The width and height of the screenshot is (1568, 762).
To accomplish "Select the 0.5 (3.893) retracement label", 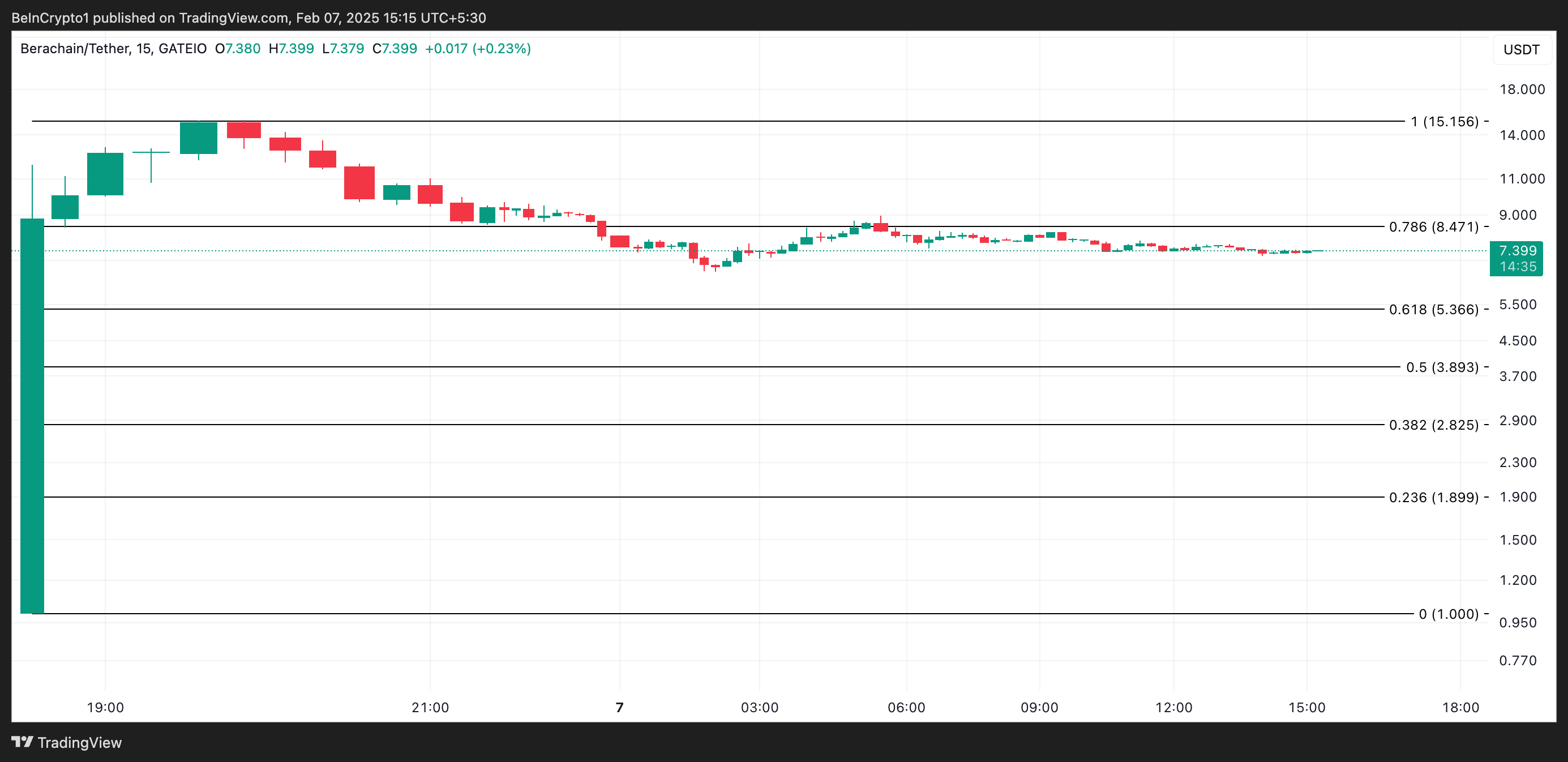I will point(1441,367).
